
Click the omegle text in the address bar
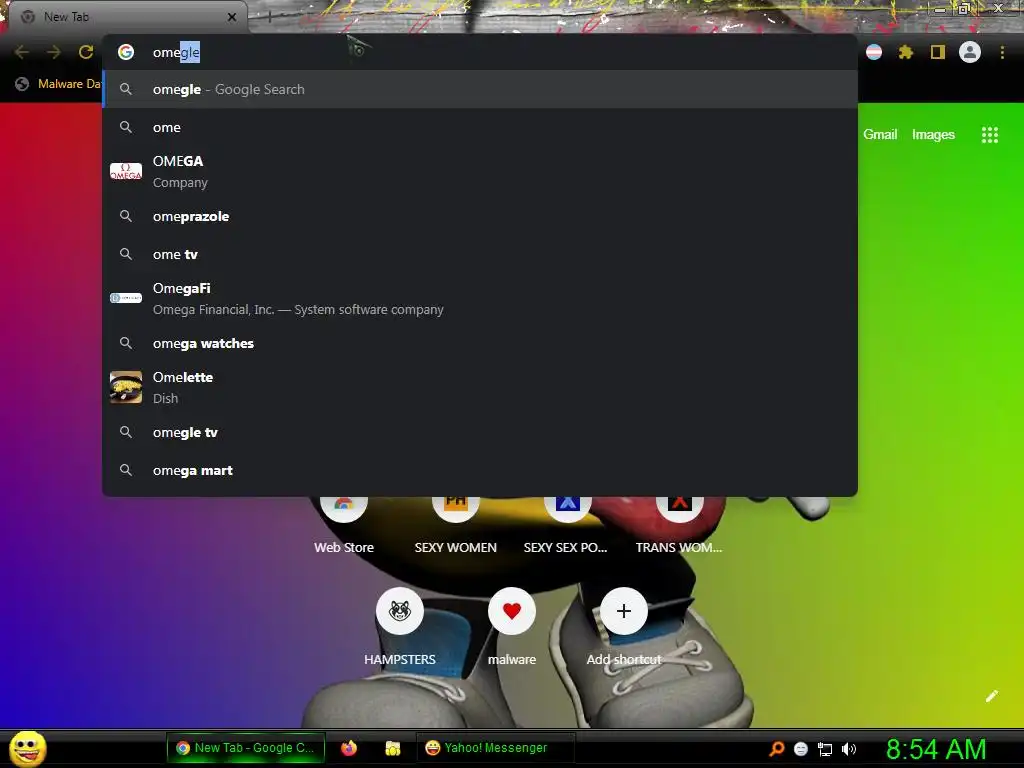click(176, 52)
